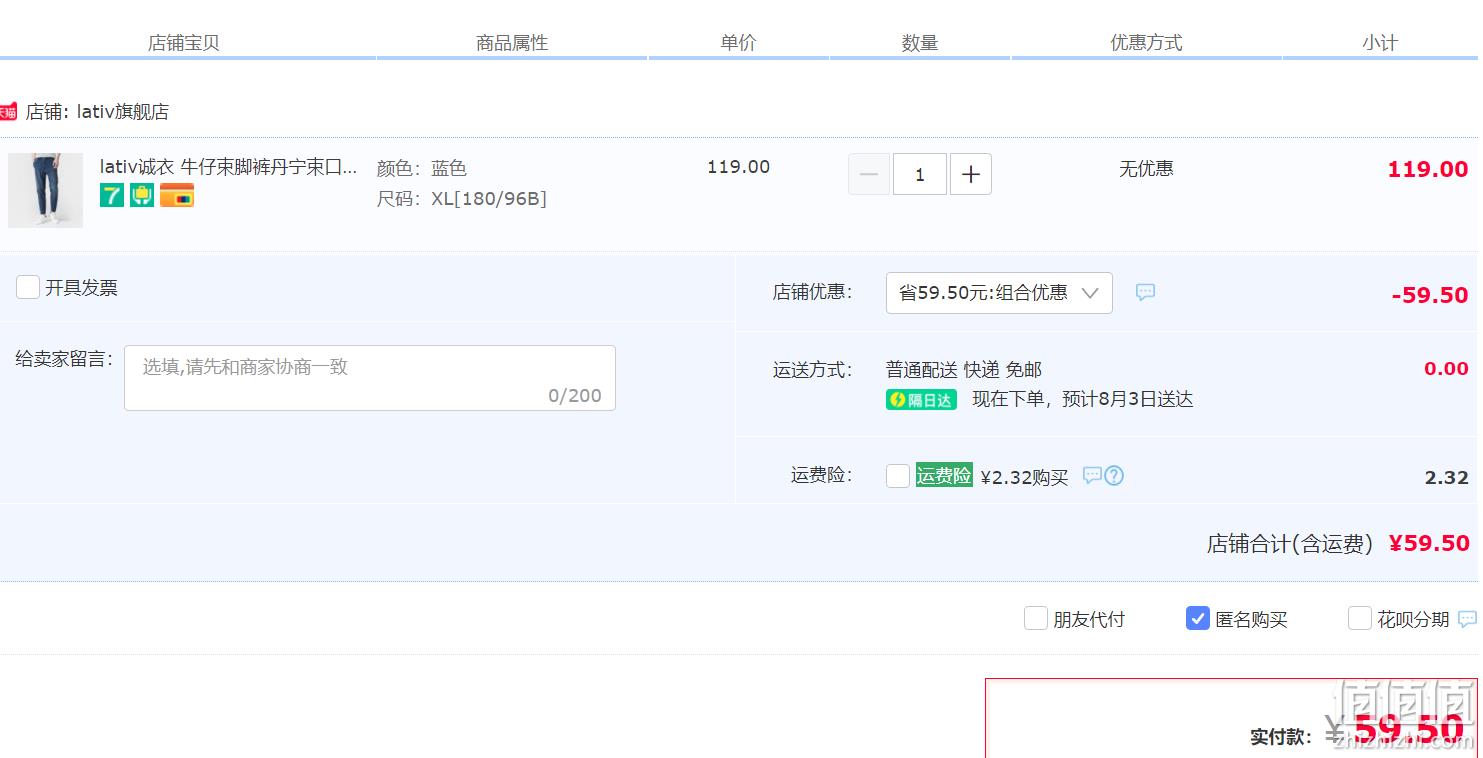Click the 隔日达 next-day delivery badge
This screenshot has width=1483, height=758.
click(921, 400)
